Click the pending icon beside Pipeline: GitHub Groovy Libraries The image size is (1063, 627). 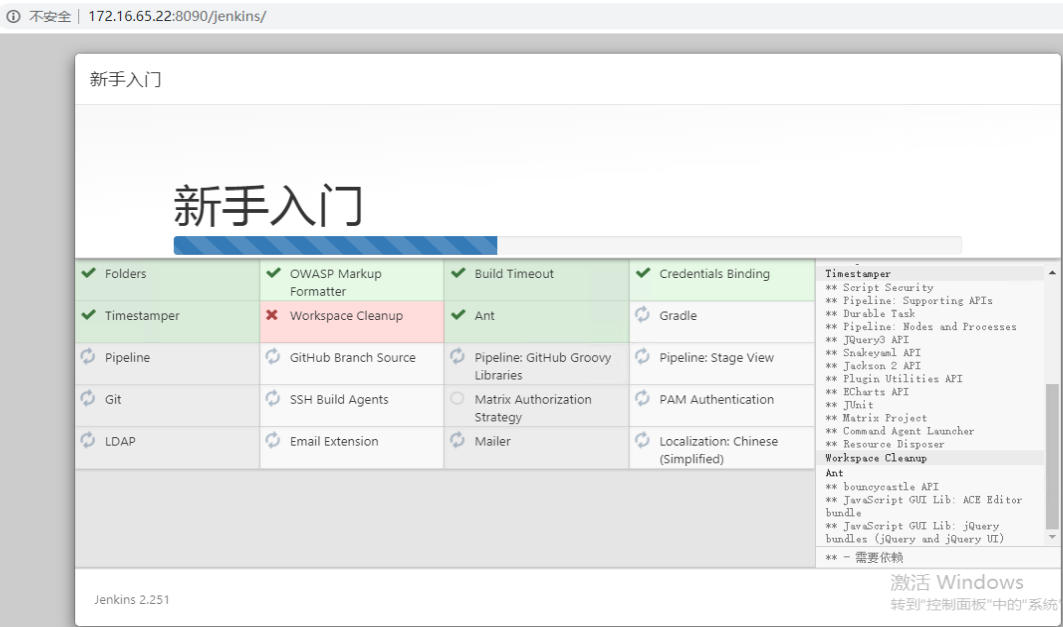458,356
